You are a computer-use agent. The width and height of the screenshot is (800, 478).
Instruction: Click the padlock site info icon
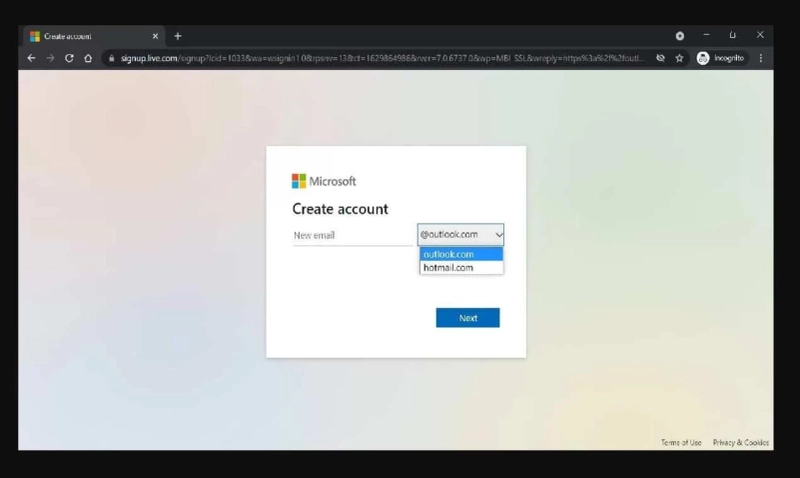pos(111,58)
